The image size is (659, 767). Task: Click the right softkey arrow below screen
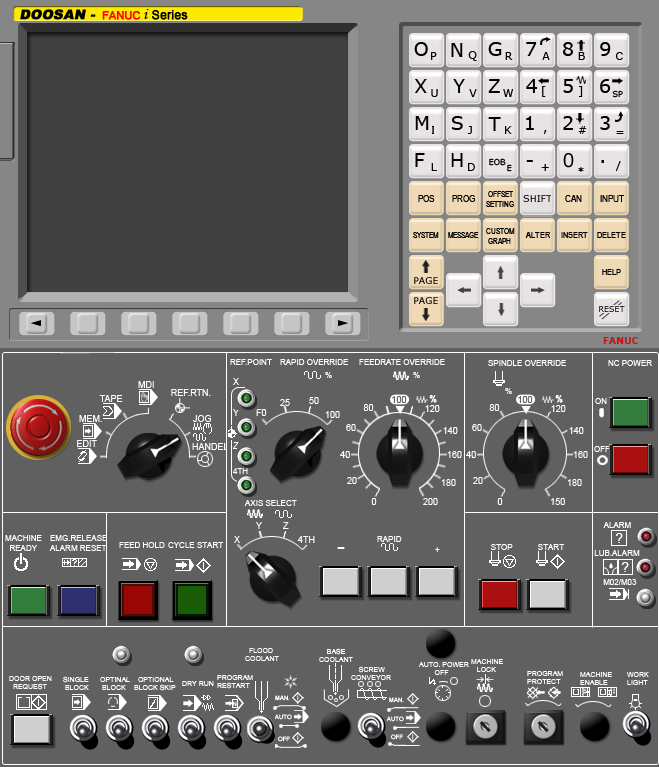[342, 323]
